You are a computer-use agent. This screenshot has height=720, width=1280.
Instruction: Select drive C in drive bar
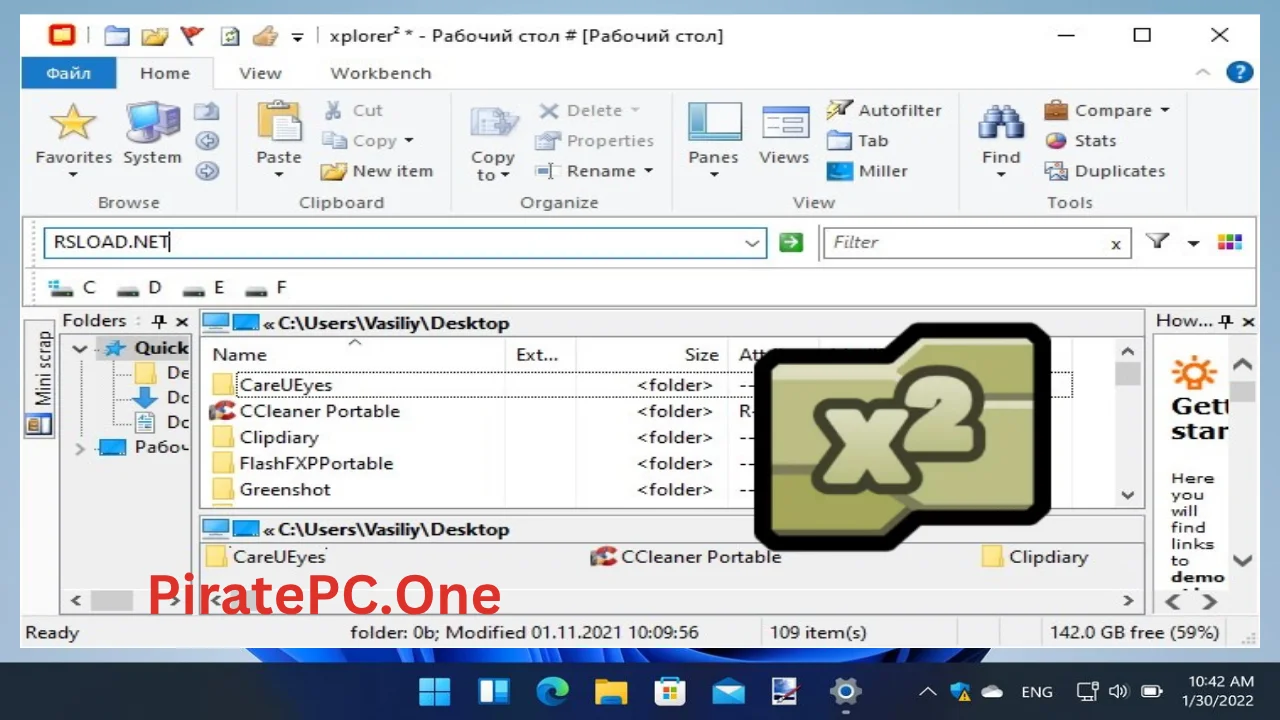click(x=72, y=288)
